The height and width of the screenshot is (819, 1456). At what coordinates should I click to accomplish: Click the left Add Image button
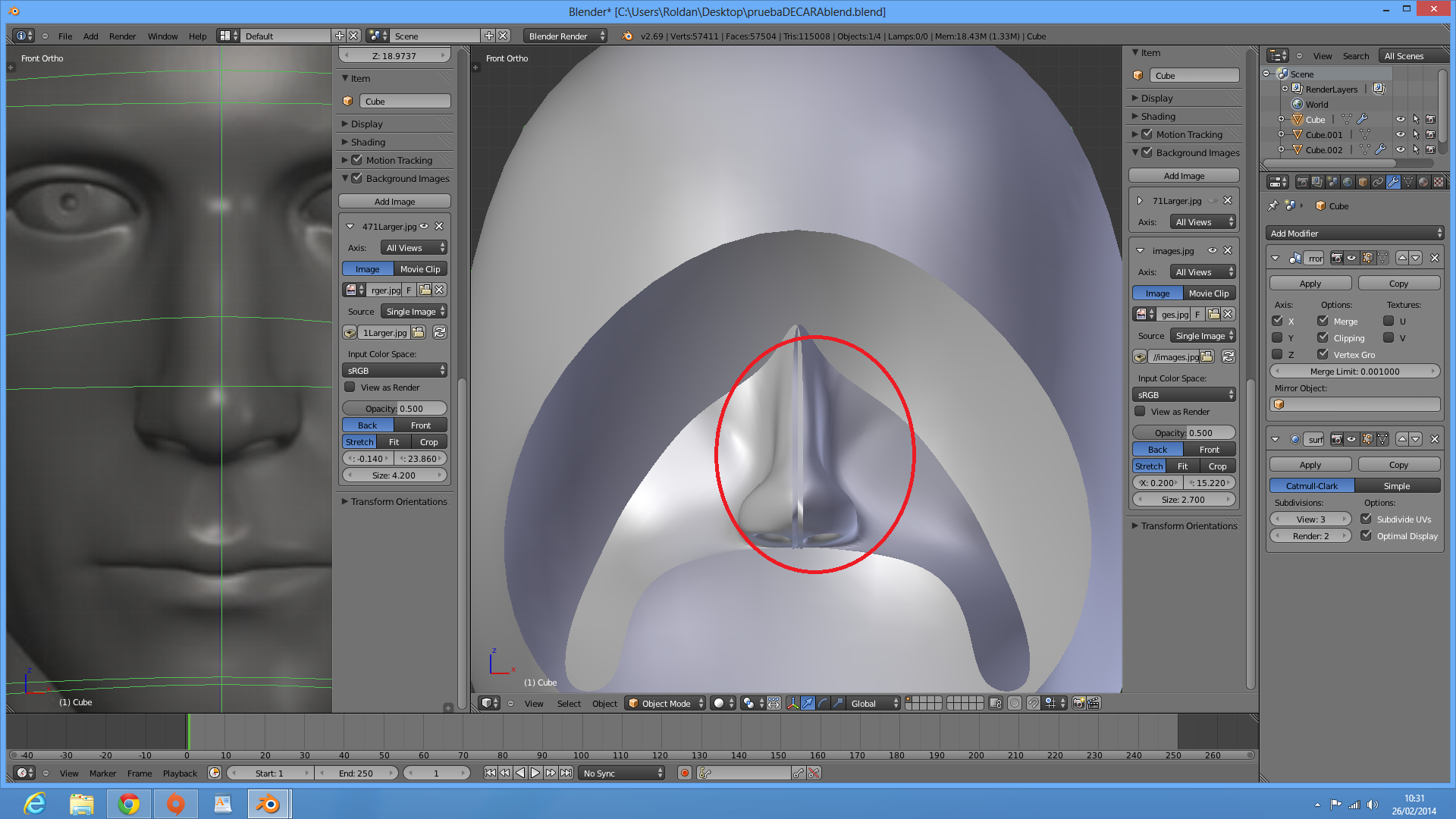[x=394, y=202]
